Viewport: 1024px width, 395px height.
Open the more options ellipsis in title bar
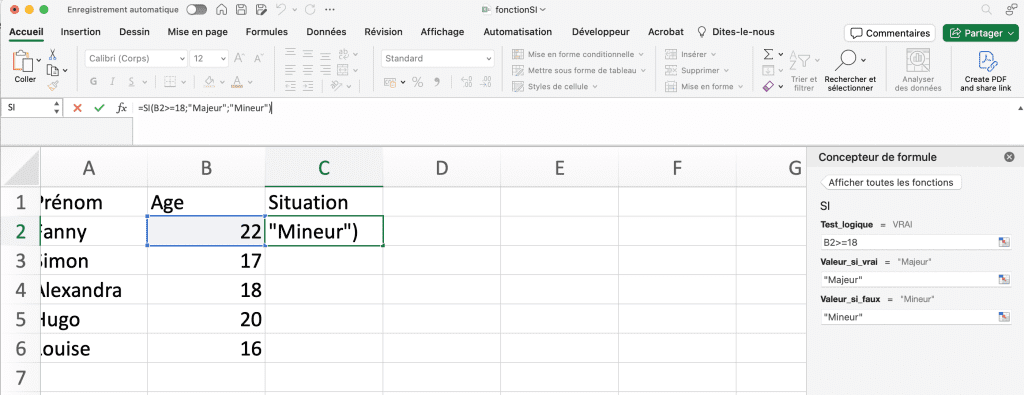331,10
